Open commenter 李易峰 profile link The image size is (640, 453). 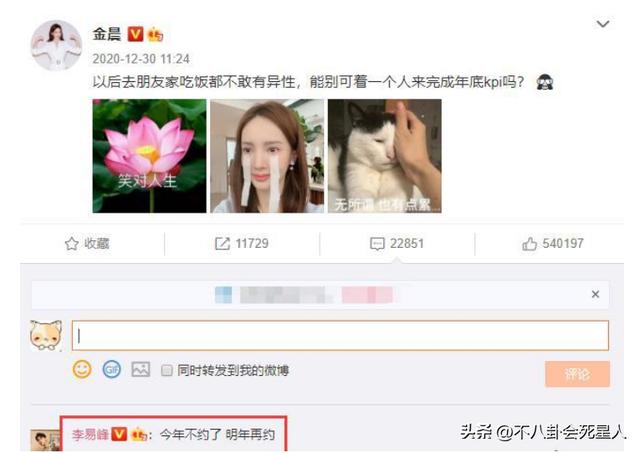click(91, 435)
